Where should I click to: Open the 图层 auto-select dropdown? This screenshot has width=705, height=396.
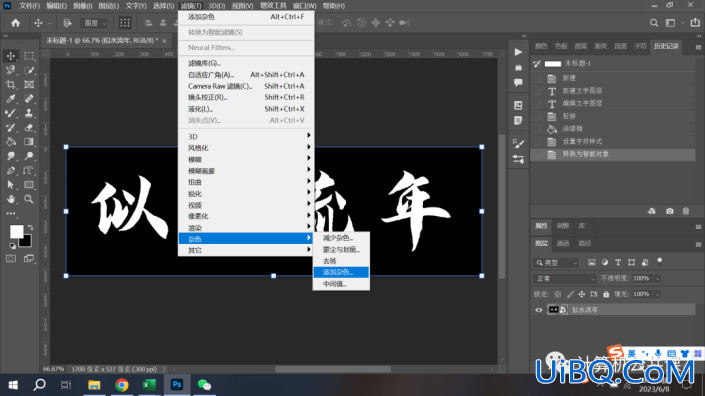coord(95,23)
